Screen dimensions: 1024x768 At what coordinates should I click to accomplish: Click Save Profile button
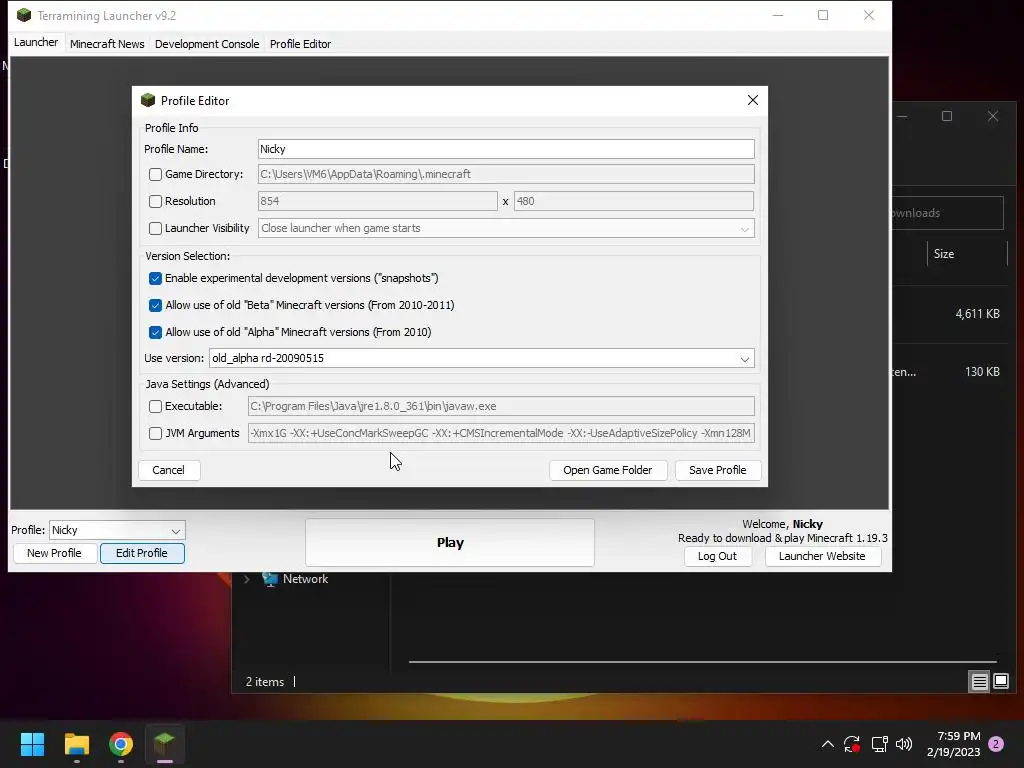pos(718,470)
